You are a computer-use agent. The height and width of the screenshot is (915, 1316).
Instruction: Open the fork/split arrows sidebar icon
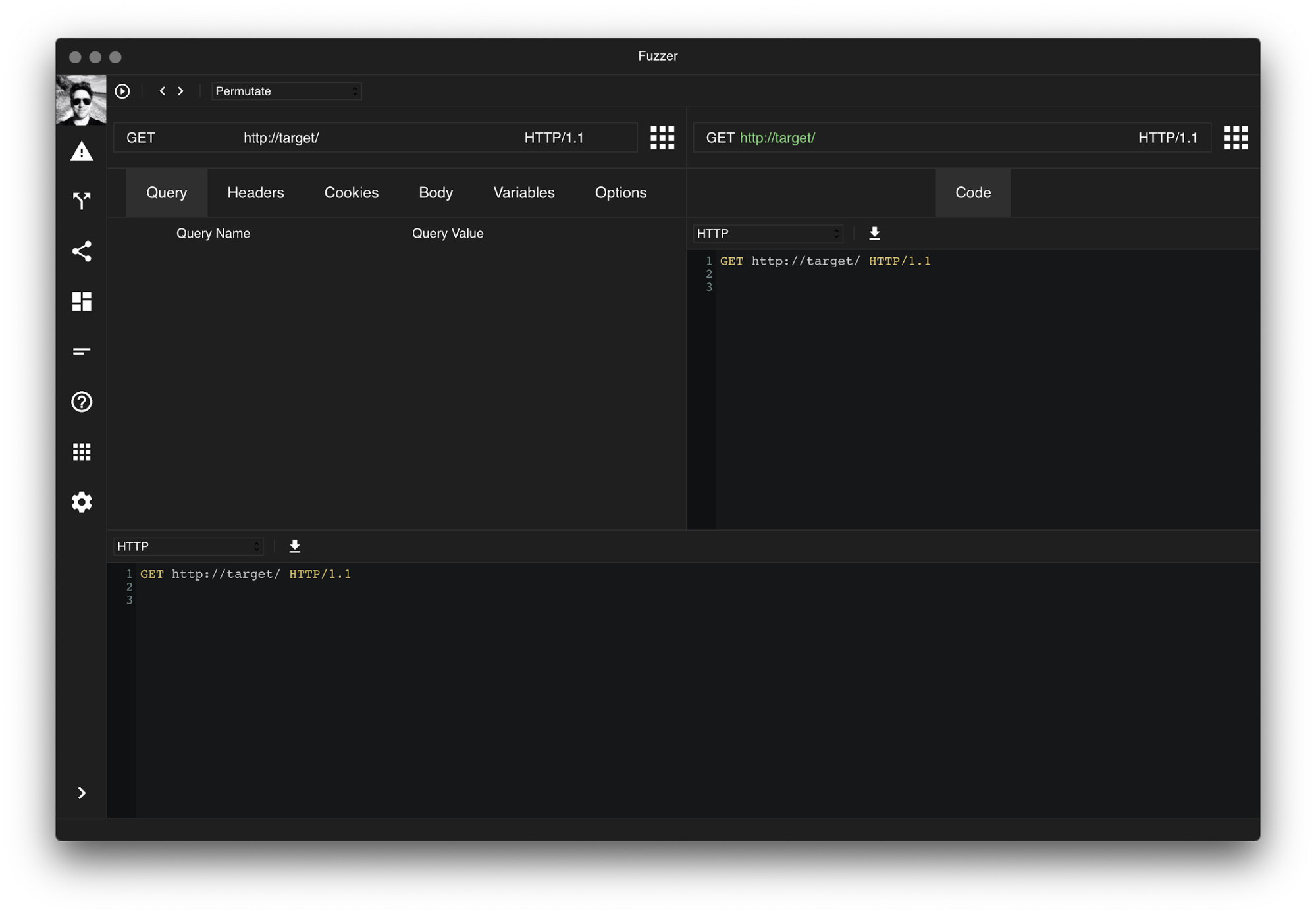82,201
